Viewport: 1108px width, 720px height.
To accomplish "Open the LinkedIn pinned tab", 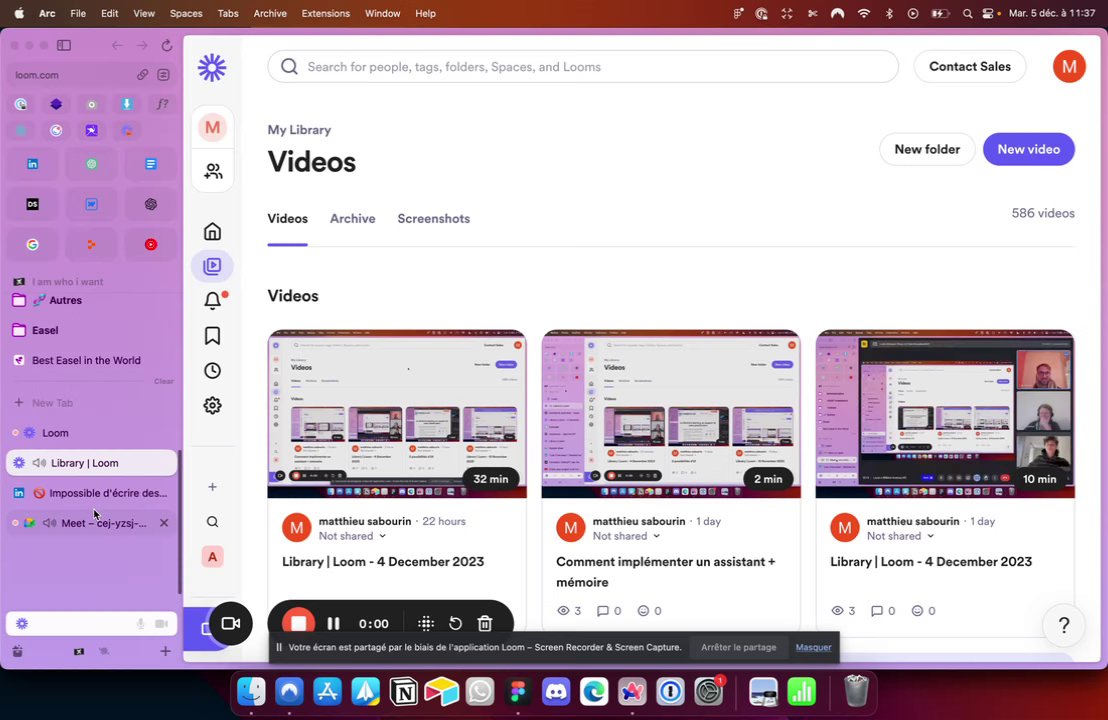I will tap(33, 164).
